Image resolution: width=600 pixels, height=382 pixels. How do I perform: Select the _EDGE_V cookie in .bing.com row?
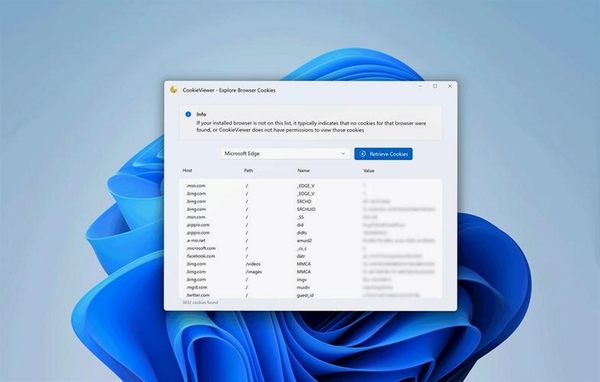(306, 194)
